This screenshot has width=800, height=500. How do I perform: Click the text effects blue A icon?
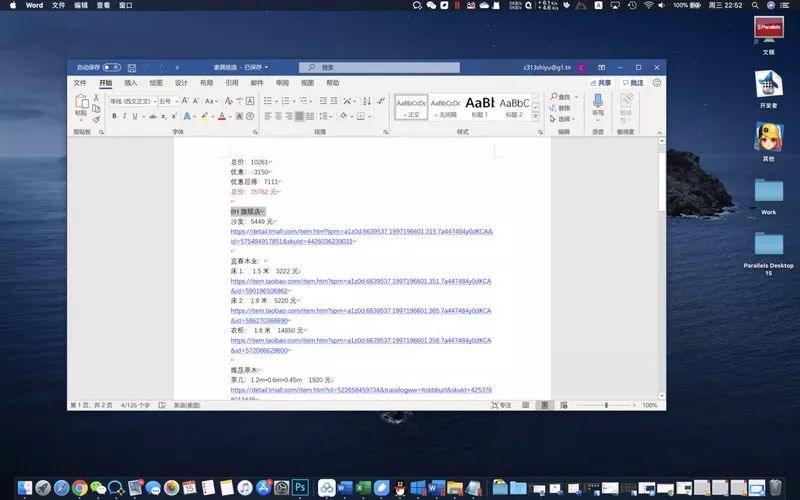187,116
